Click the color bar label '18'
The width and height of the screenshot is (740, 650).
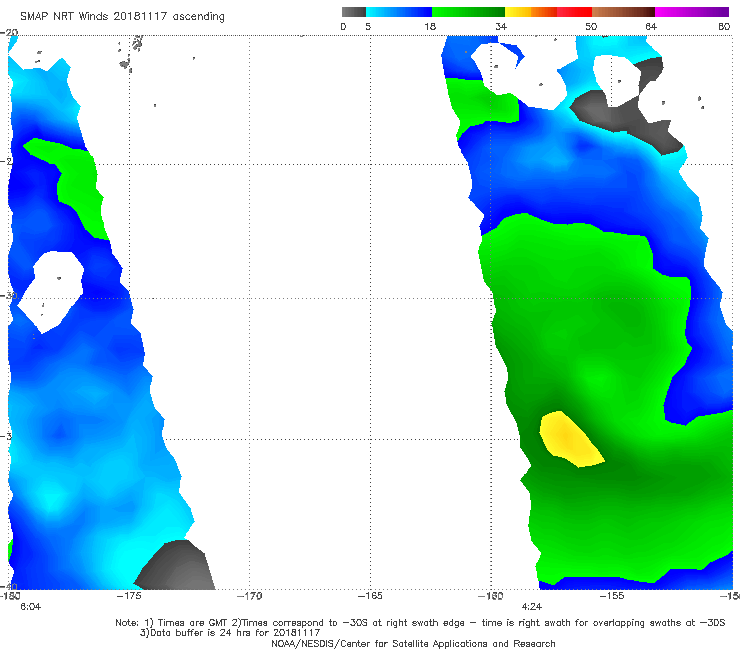click(x=430, y=26)
